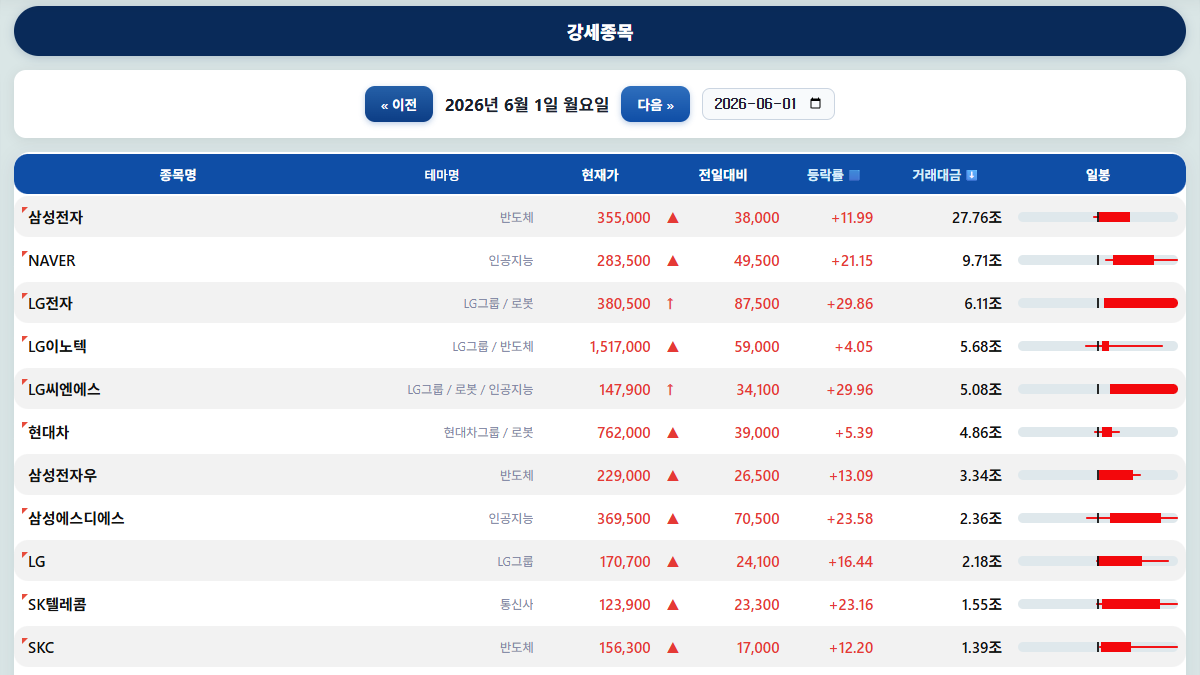Click the red corner marker on 삼성전자 row
Image resolution: width=1200 pixels, height=675 pixels.
(24, 211)
